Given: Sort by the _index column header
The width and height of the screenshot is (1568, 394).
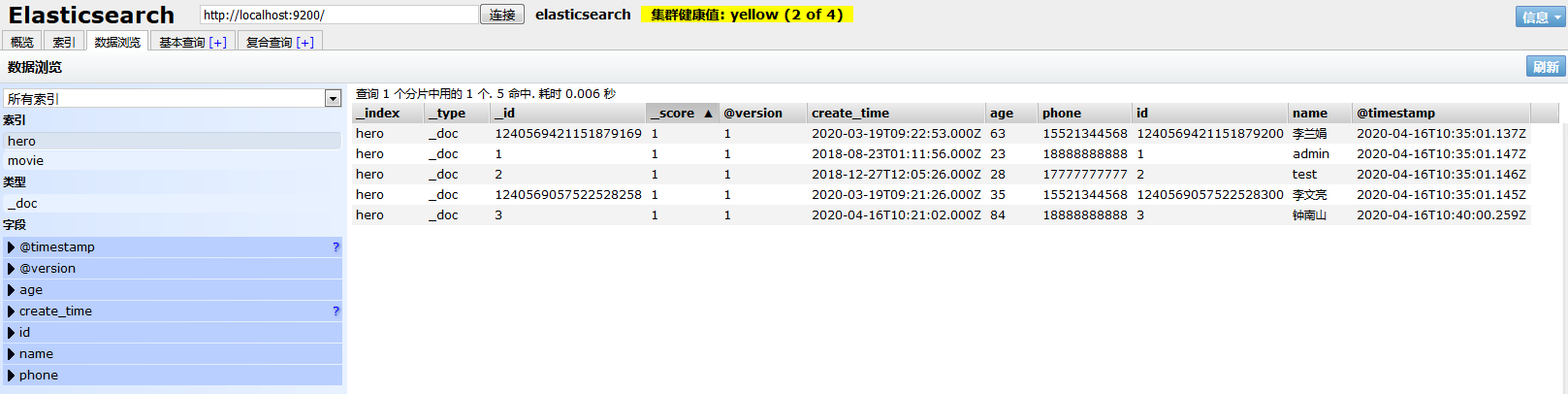Looking at the screenshot, I should [x=389, y=114].
